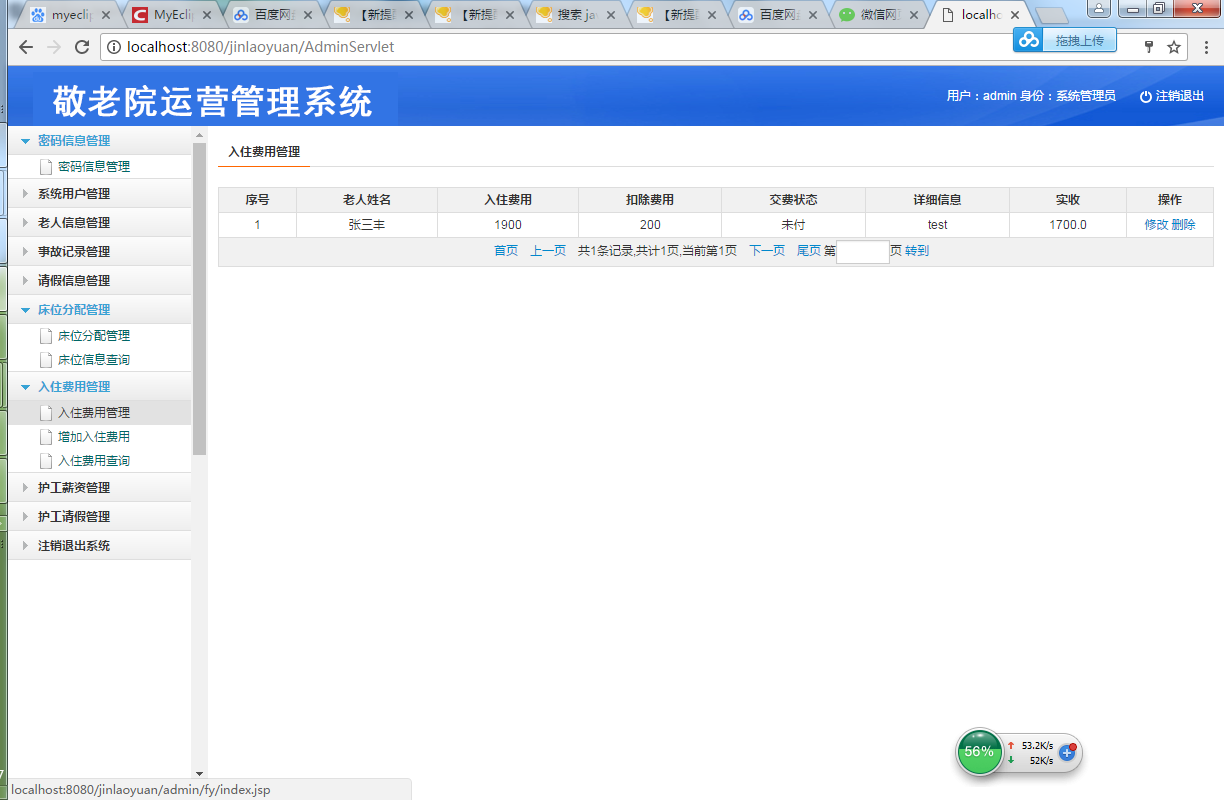Click 上一页 pagination link
This screenshot has width=1224, height=800.
[x=548, y=251]
